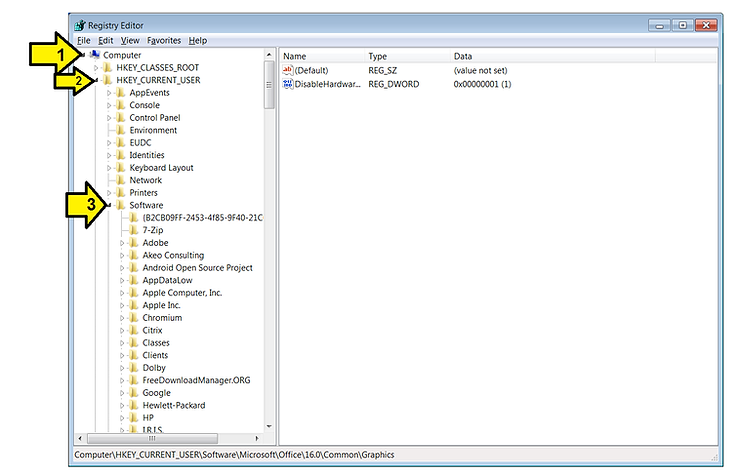The width and height of the screenshot is (740, 476).
Task: Click the AppEvents folder icon
Action: tap(121, 92)
